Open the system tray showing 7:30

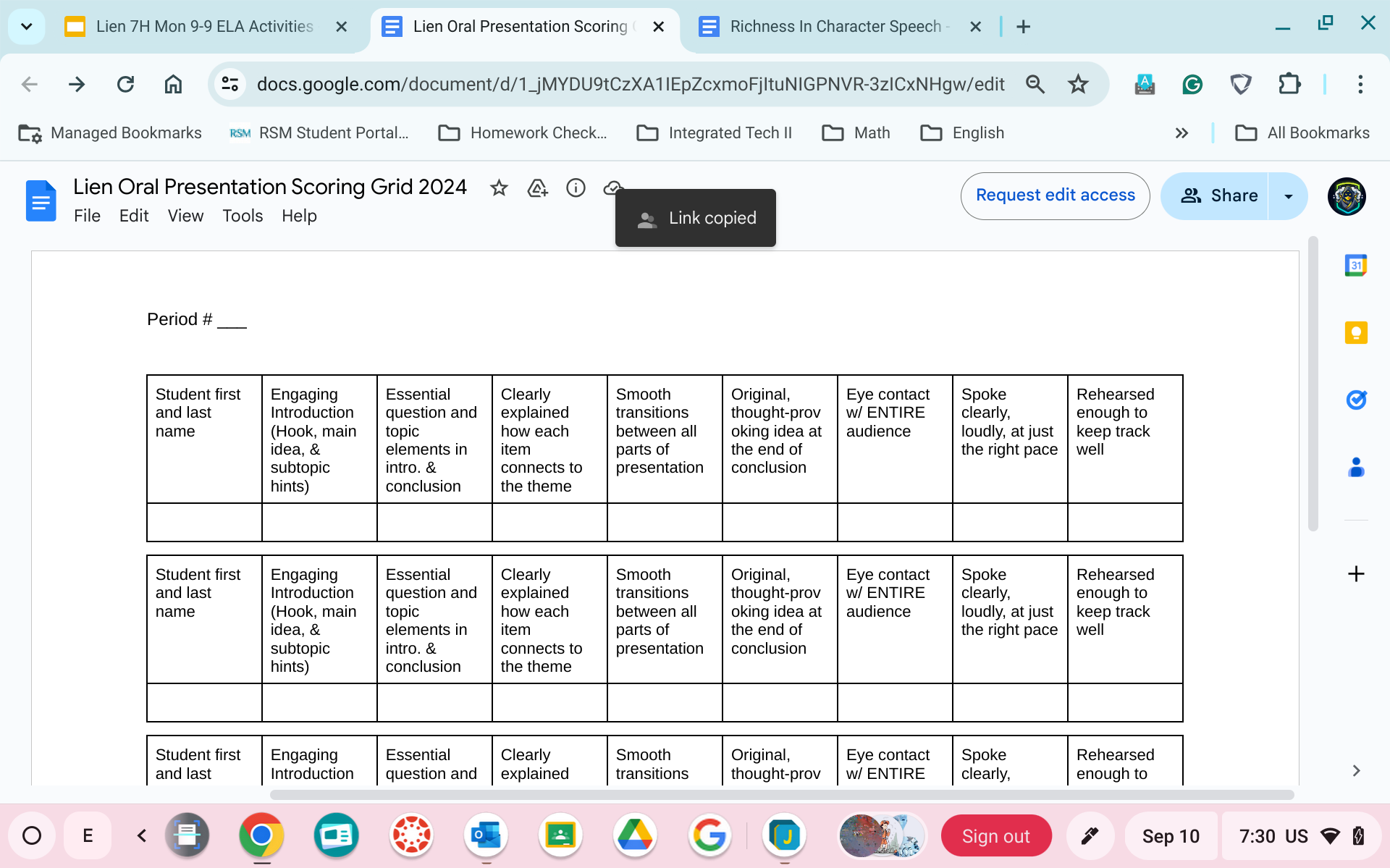click(1302, 836)
